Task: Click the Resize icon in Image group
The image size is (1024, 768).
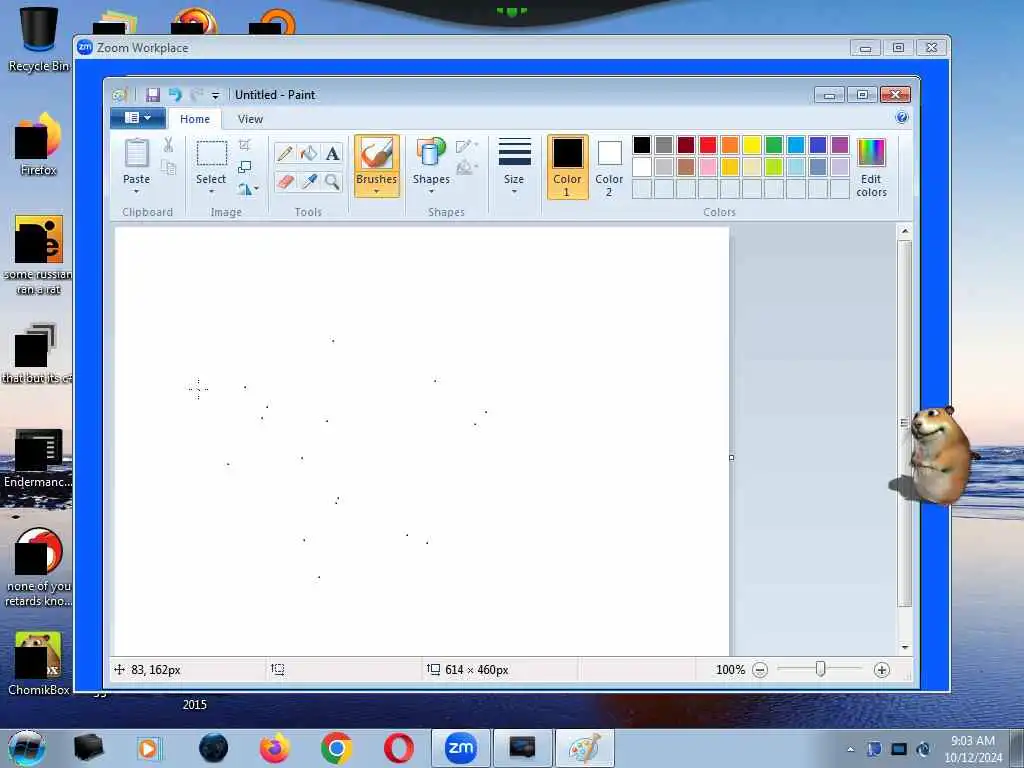Action: tap(245, 167)
